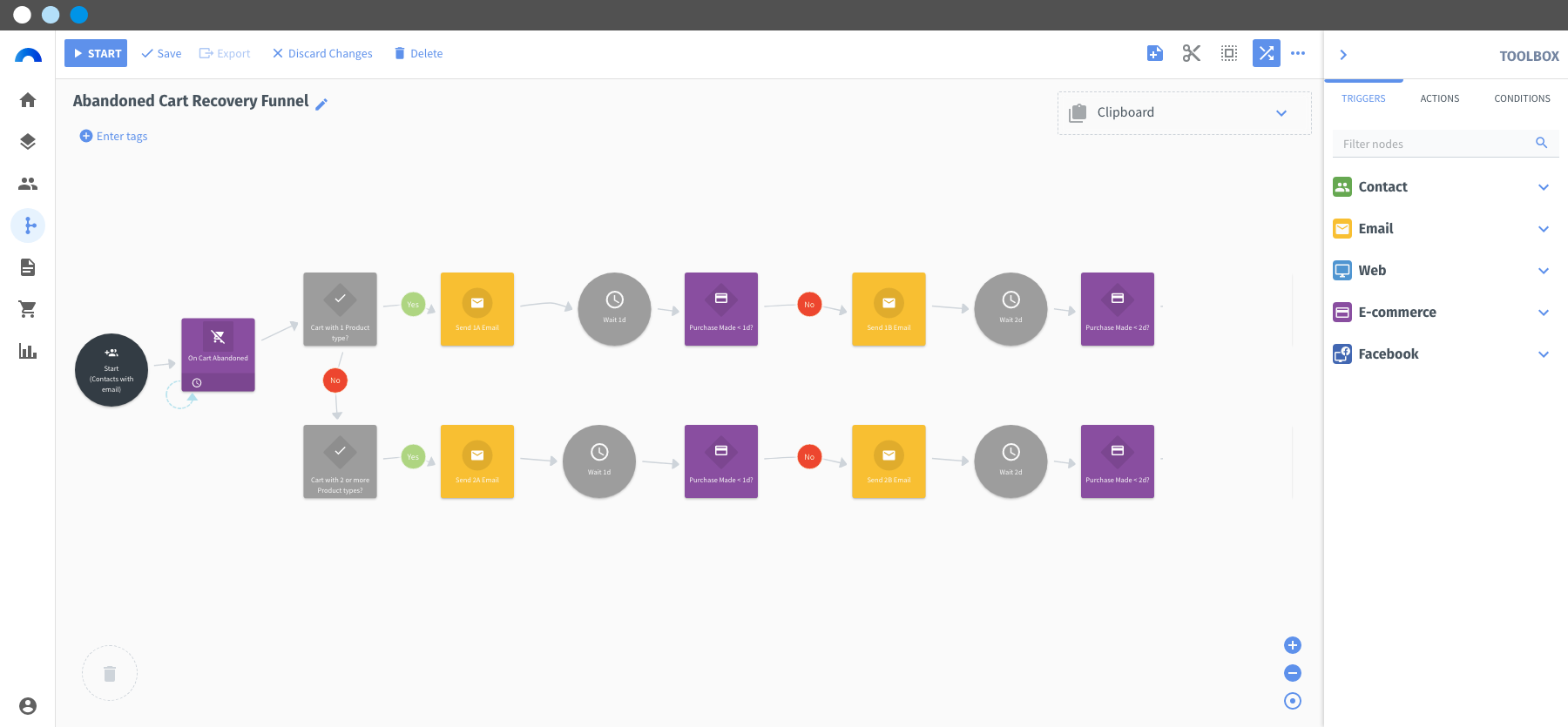The height and width of the screenshot is (727, 1568).
Task: Select the Send 2A Email node
Action: point(477,461)
